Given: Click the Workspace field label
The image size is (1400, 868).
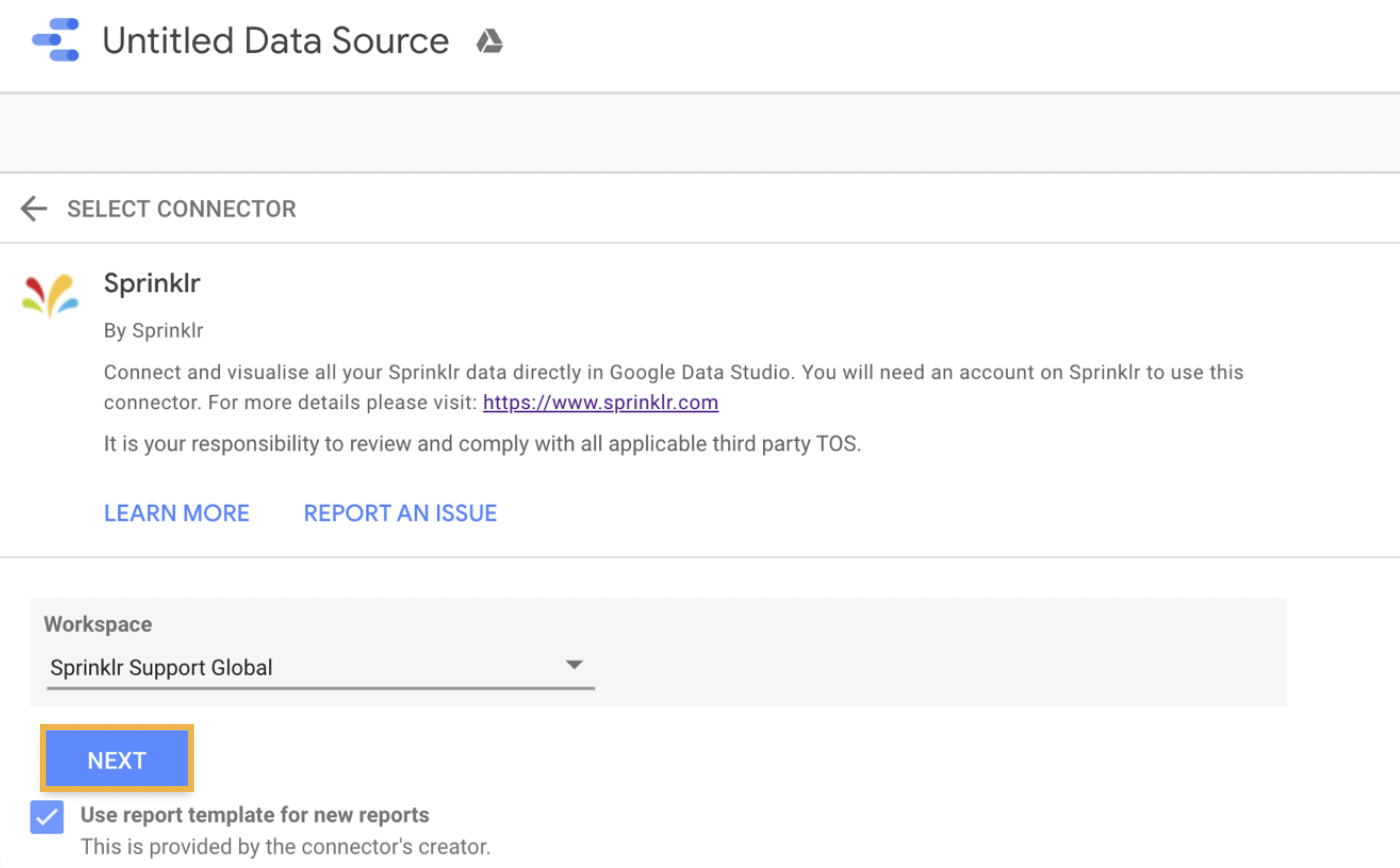Looking at the screenshot, I should coord(98,624).
